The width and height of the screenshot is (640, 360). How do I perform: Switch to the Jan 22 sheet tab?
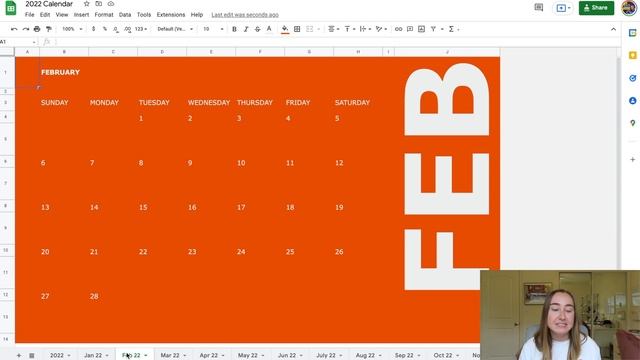97,356
